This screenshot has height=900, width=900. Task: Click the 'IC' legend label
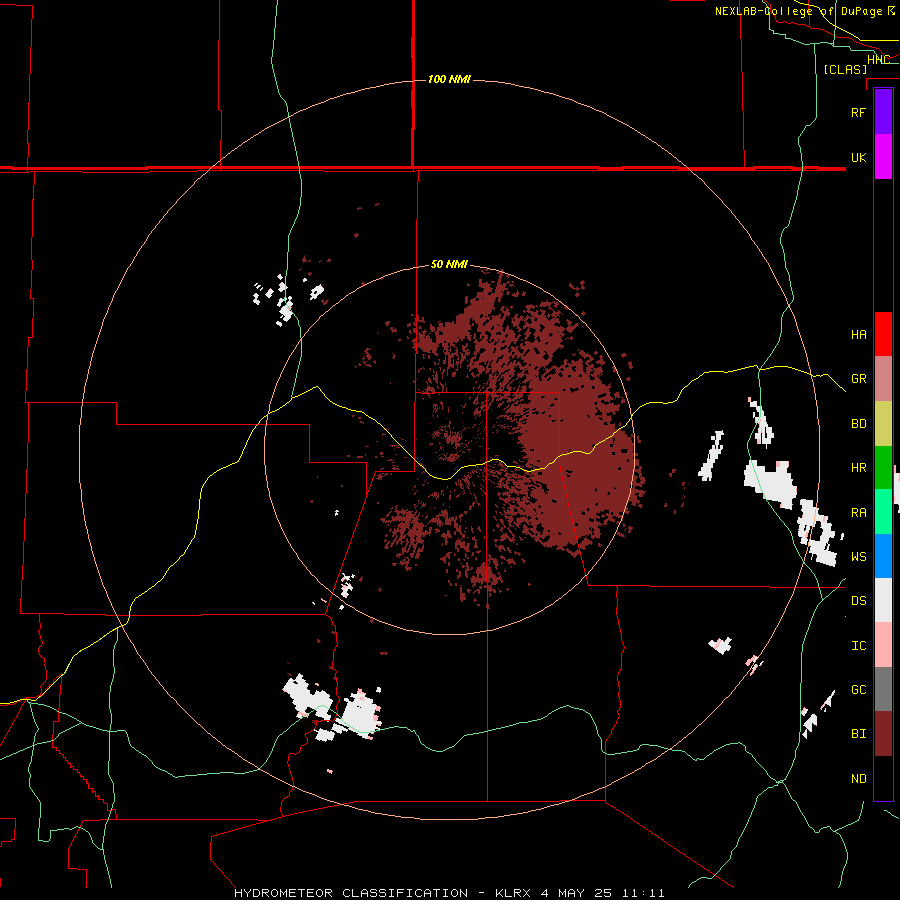pos(858,645)
